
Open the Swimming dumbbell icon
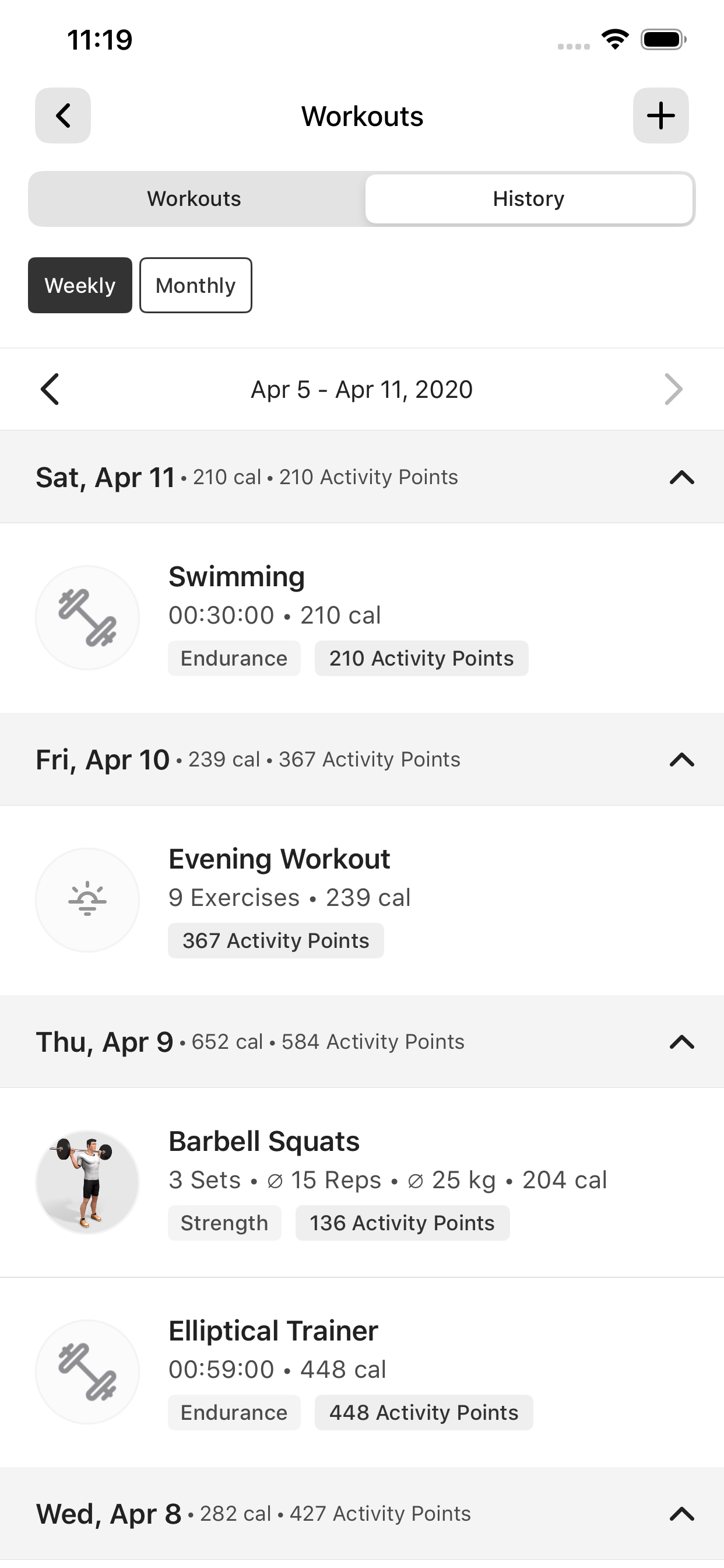(x=87, y=618)
